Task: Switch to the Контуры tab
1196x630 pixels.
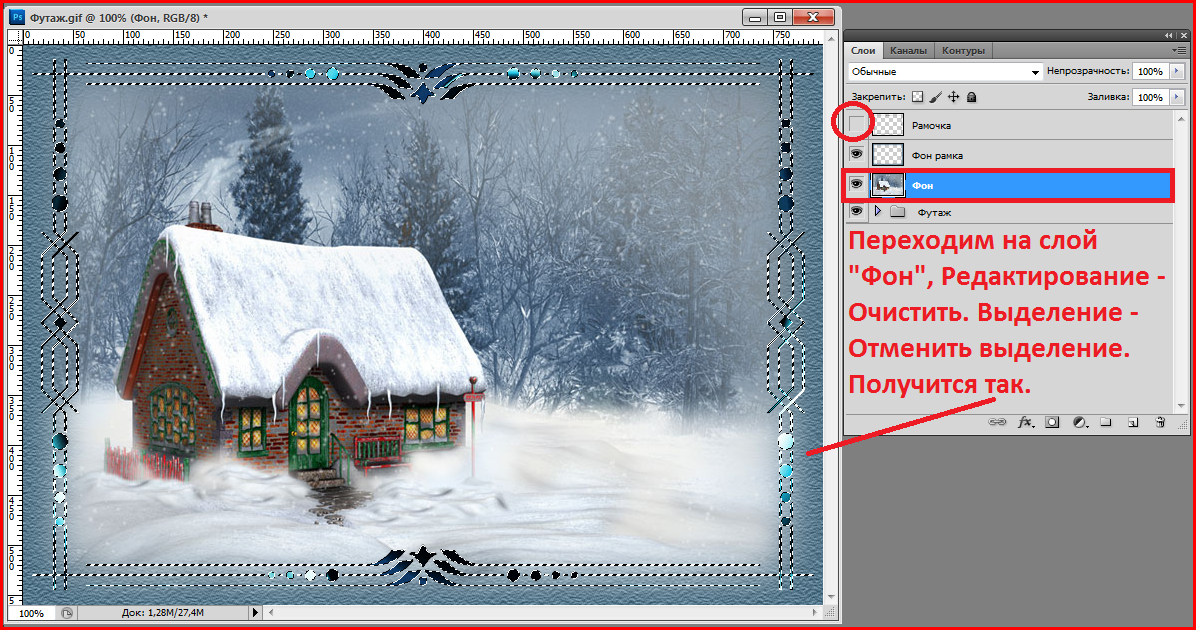Action: point(963,50)
